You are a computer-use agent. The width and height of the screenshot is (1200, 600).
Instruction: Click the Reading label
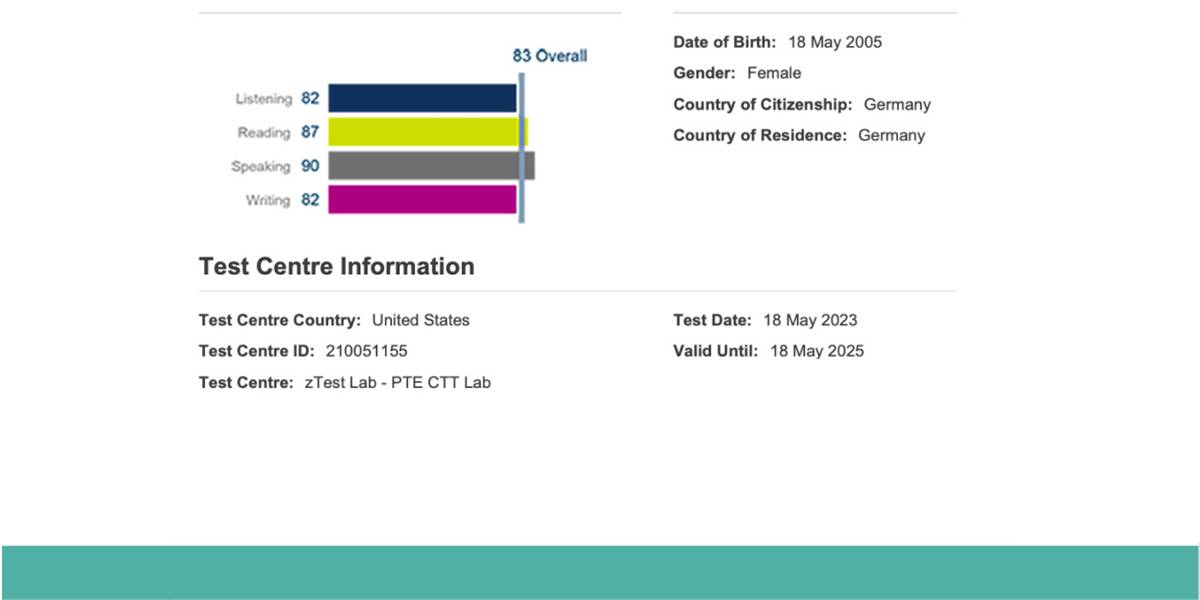click(268, 132)
